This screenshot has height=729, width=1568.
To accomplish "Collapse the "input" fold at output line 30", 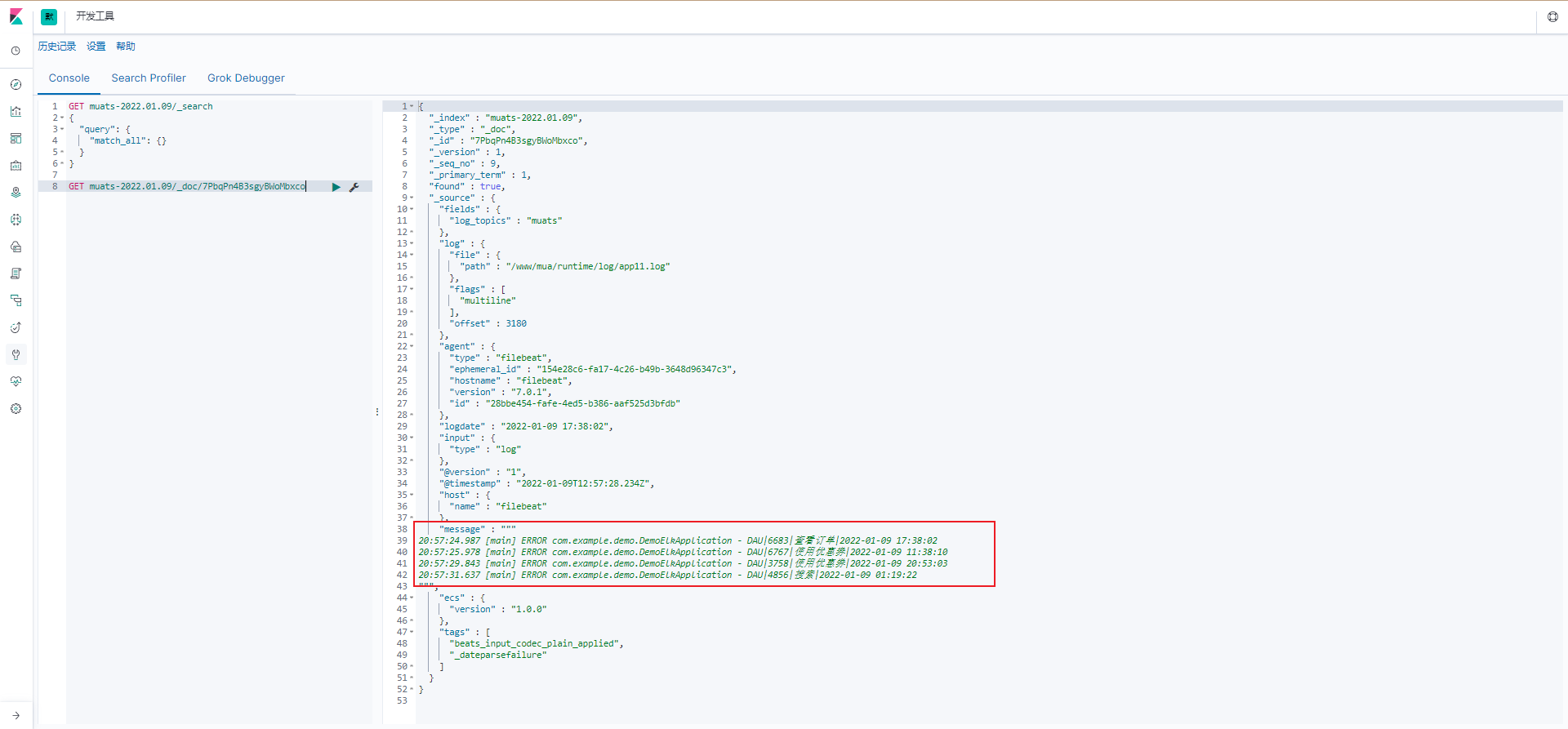I will (412, 438).
